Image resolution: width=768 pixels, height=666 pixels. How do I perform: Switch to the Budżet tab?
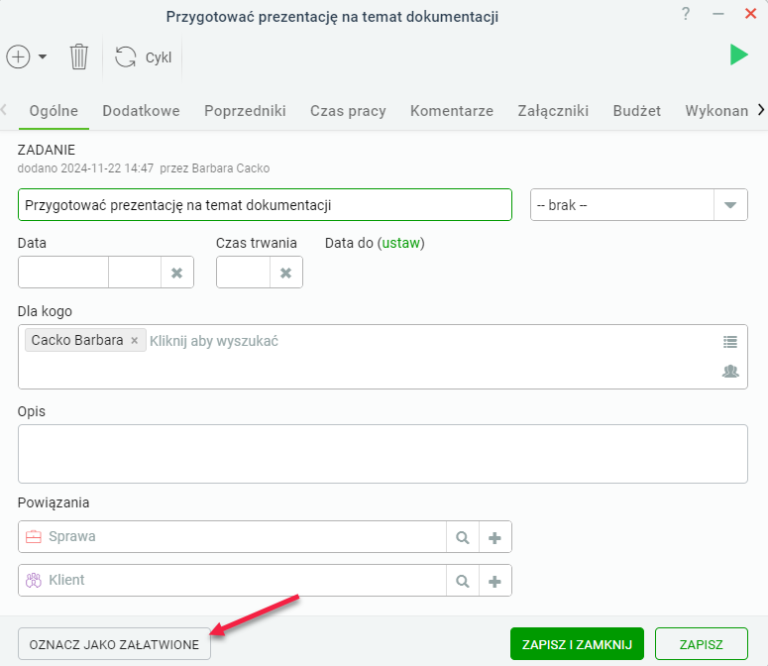pos(637,111)
